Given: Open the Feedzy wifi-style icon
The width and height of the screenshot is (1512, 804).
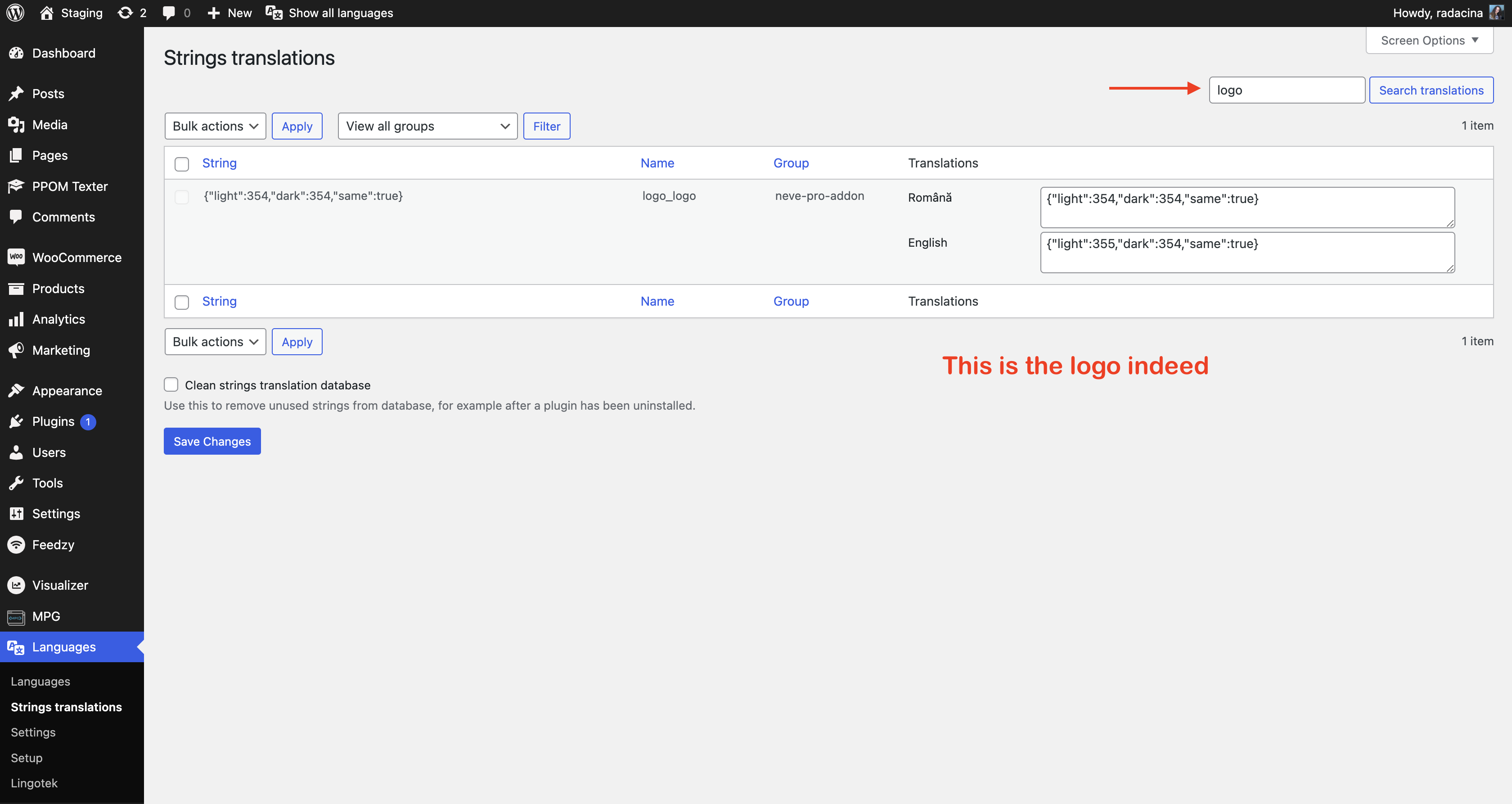Looking at the screenshot, I should point(16,544).
